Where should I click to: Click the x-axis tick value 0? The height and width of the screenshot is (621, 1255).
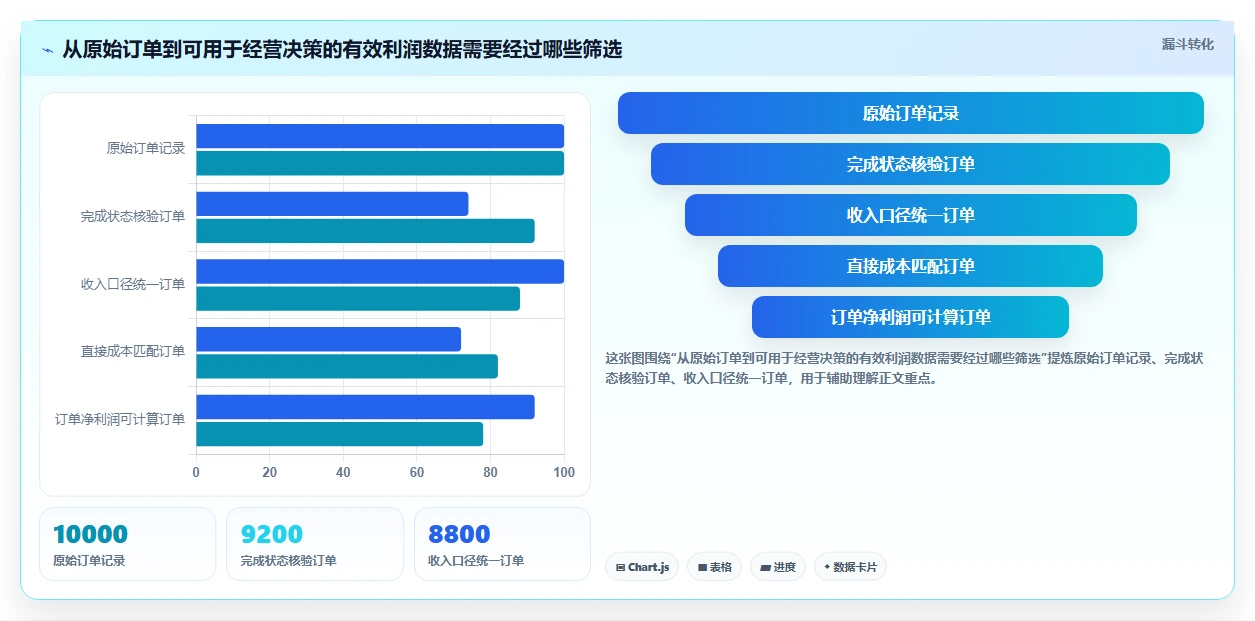[196, 472]
